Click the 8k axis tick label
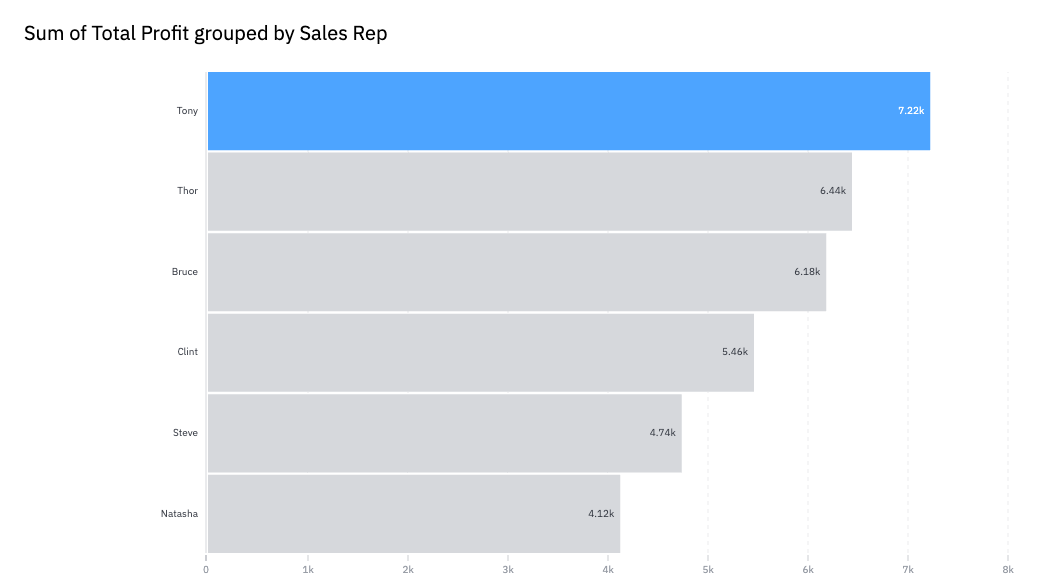Viewport: 1040px width, 586px height. (1008, 570)
